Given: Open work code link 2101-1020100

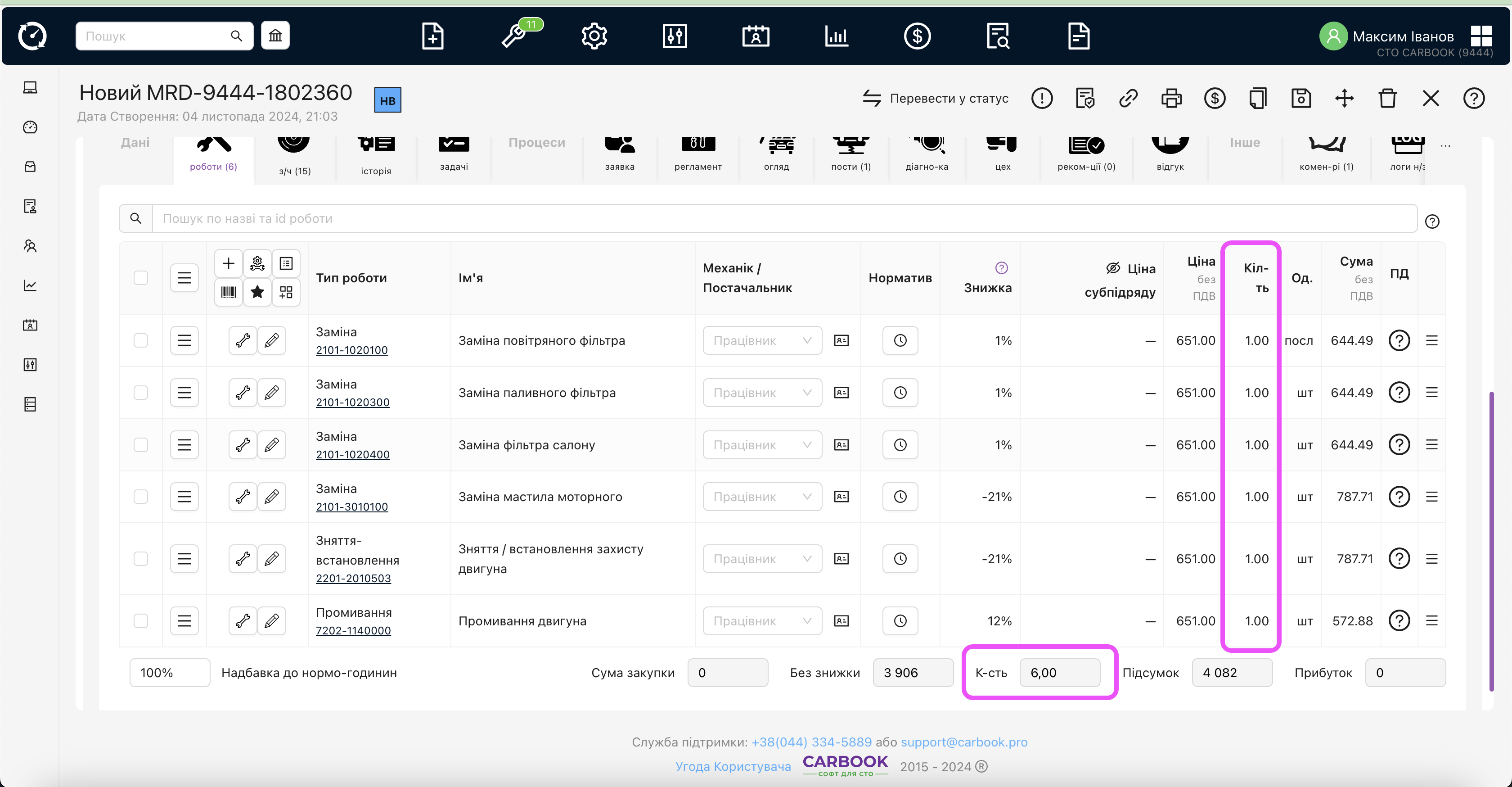Looking at the screenshot, I should click(351, 350).
